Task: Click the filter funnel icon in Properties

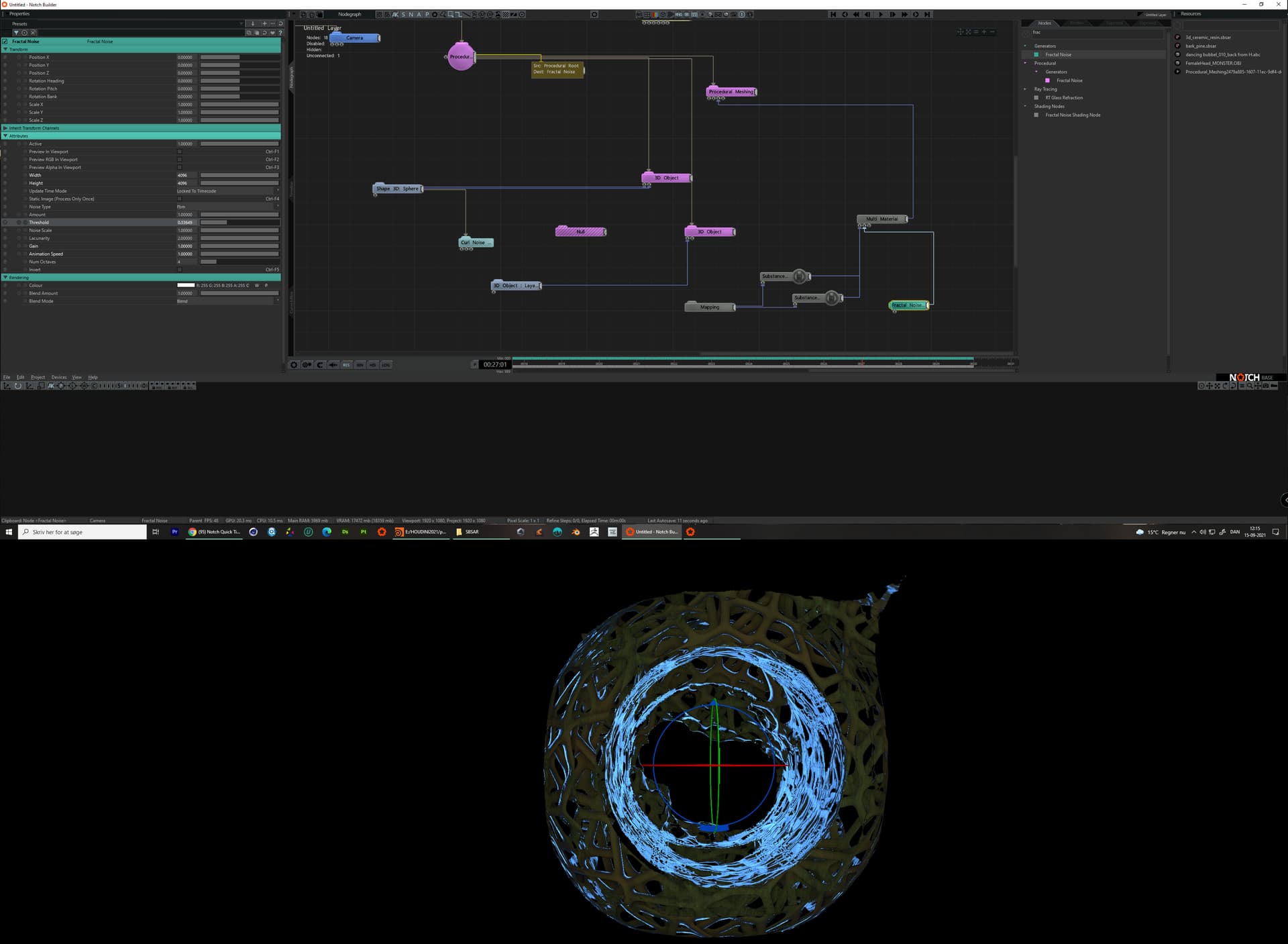Action: [x=16, y=32]
